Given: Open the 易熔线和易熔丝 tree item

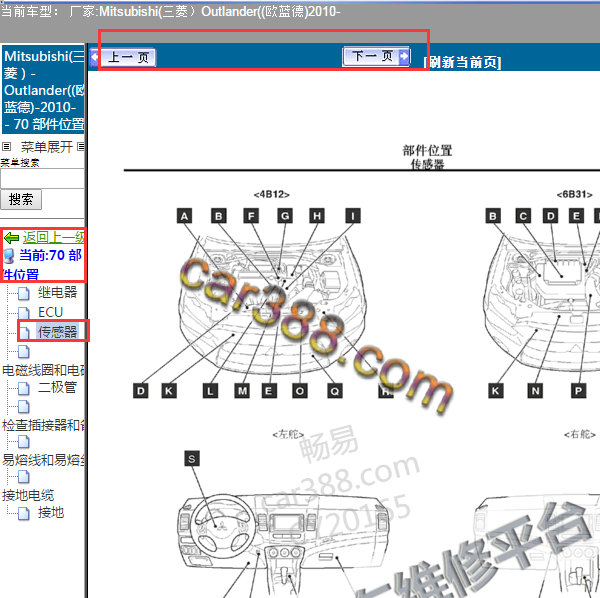Looking at the screenshot, I should [x=43, y=460].
